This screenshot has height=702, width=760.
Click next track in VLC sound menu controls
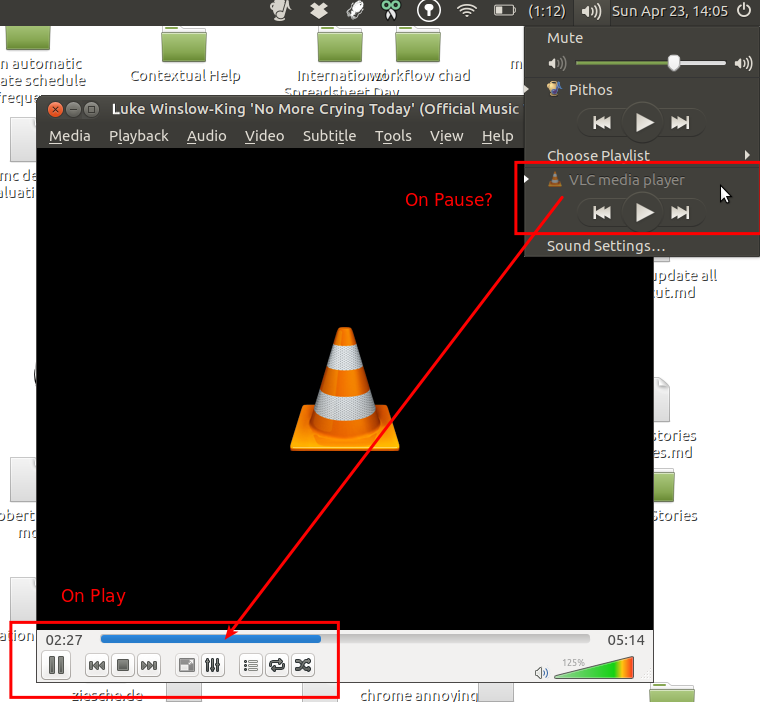[x=681, y=212]
